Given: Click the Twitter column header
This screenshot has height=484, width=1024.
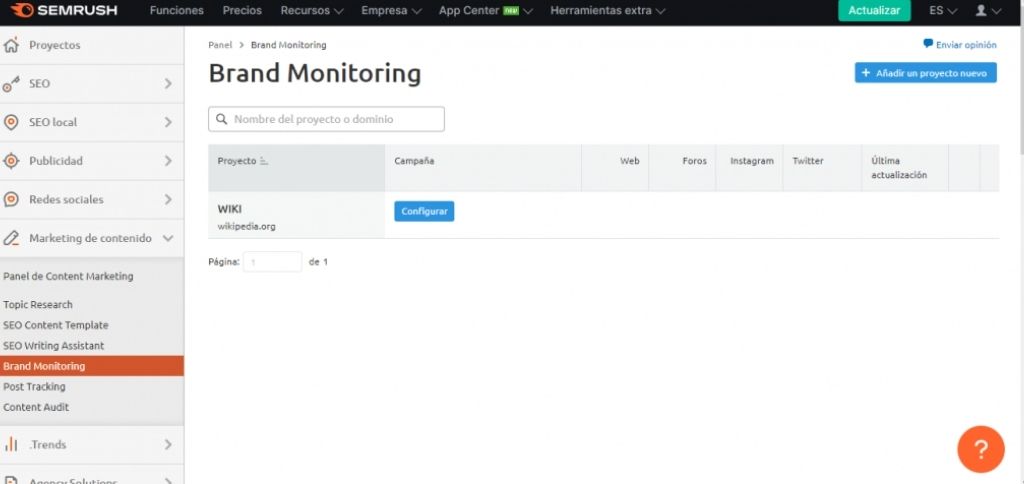Looking at the screenshot, I should point(808,161).
